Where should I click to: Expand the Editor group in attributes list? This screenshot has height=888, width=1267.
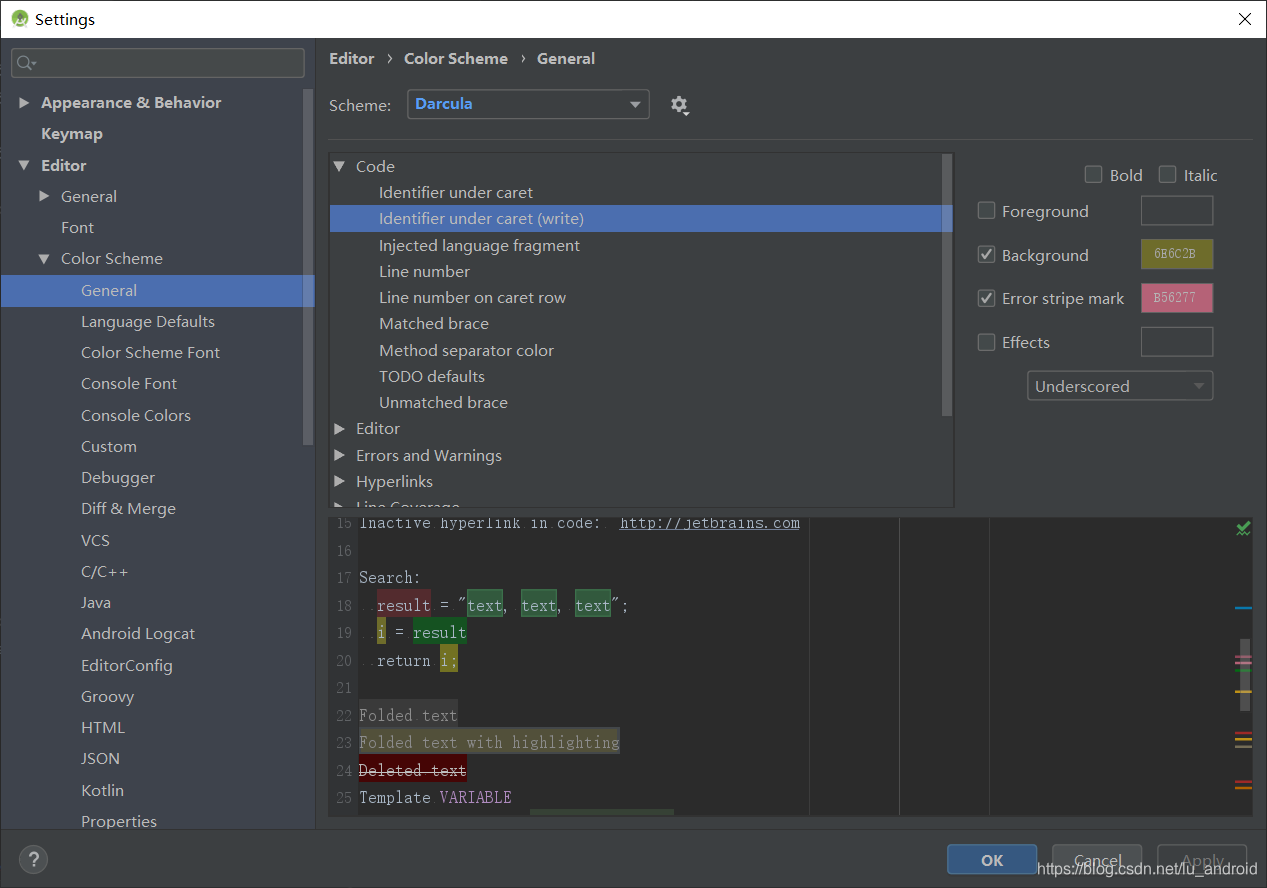pyautogui.click(x=340, y=429)
